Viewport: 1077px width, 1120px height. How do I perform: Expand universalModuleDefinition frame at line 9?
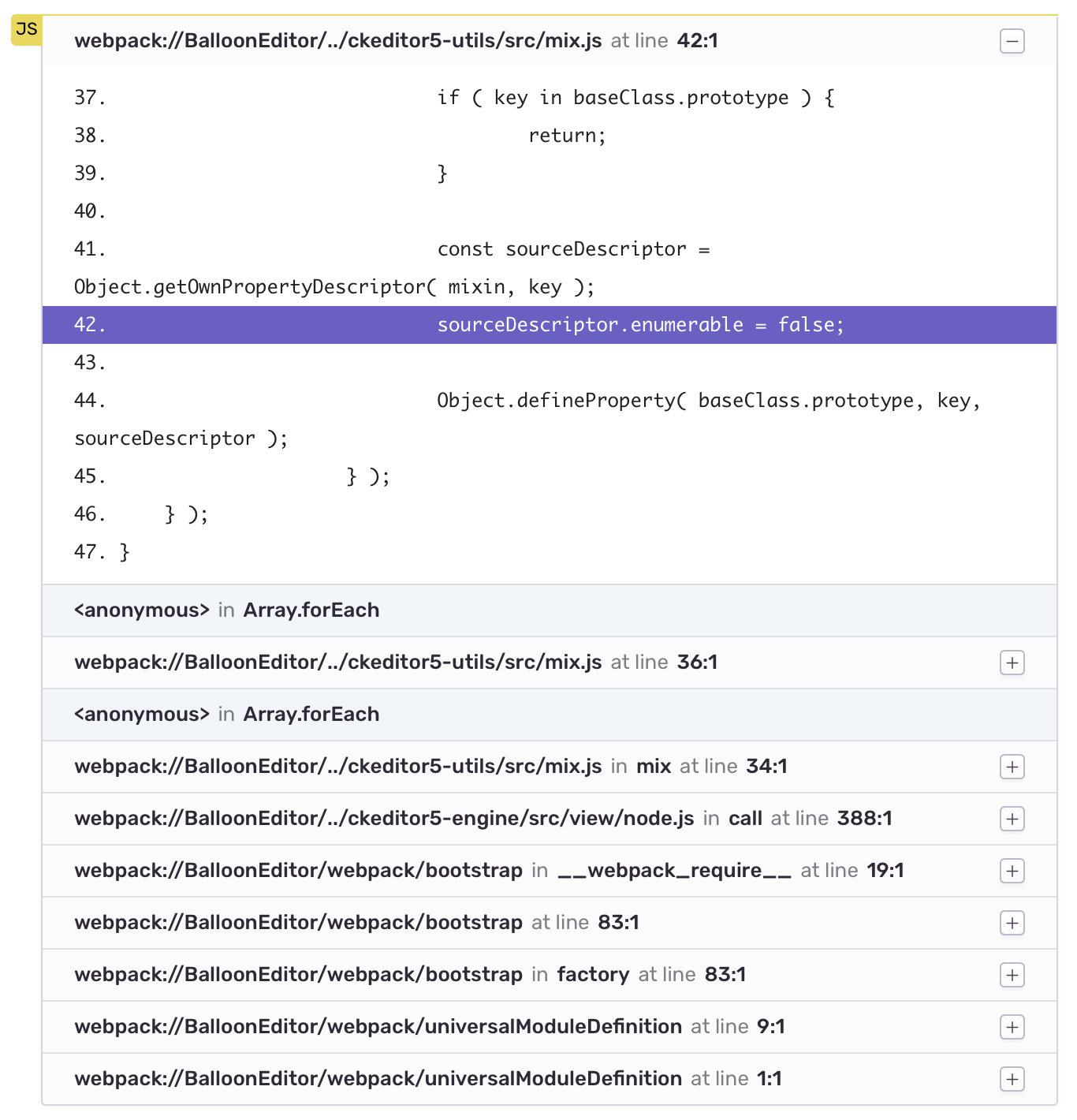coord(1012,1027)
